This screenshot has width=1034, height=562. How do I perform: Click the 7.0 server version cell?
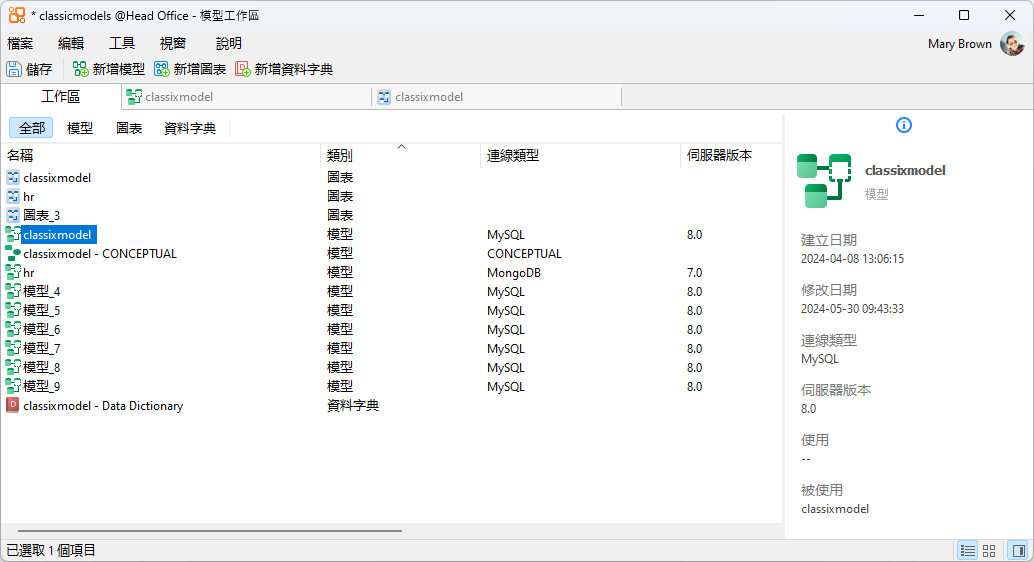694,273
